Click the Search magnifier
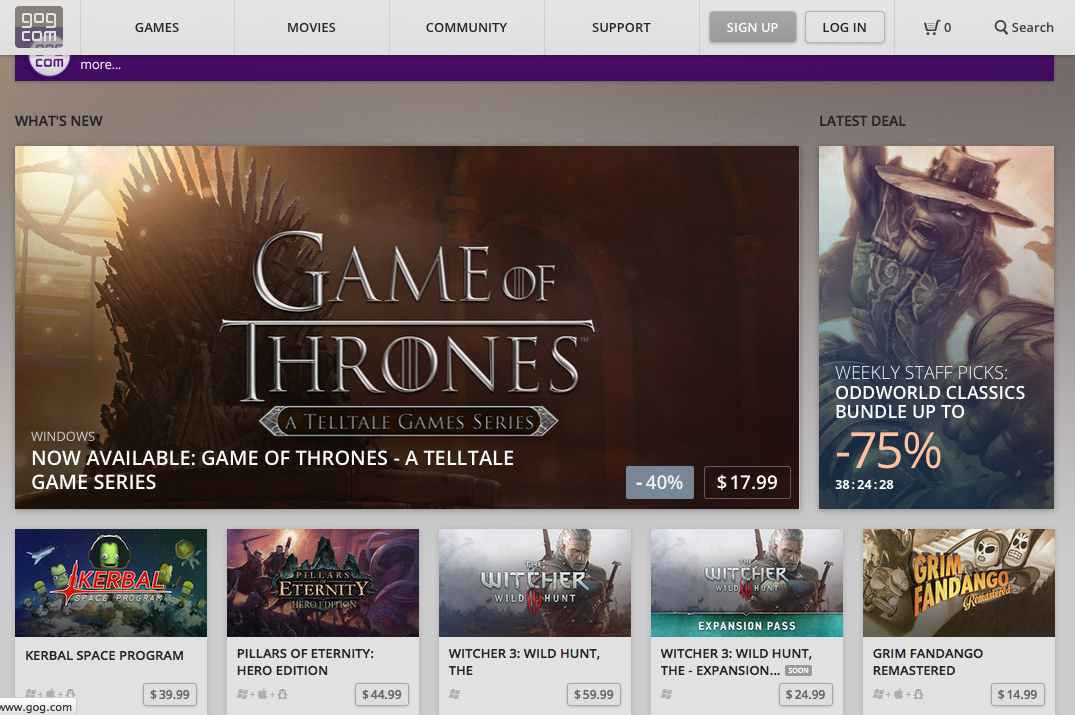The width and height of the screenshot is (1075, 715). point(1001,27)
